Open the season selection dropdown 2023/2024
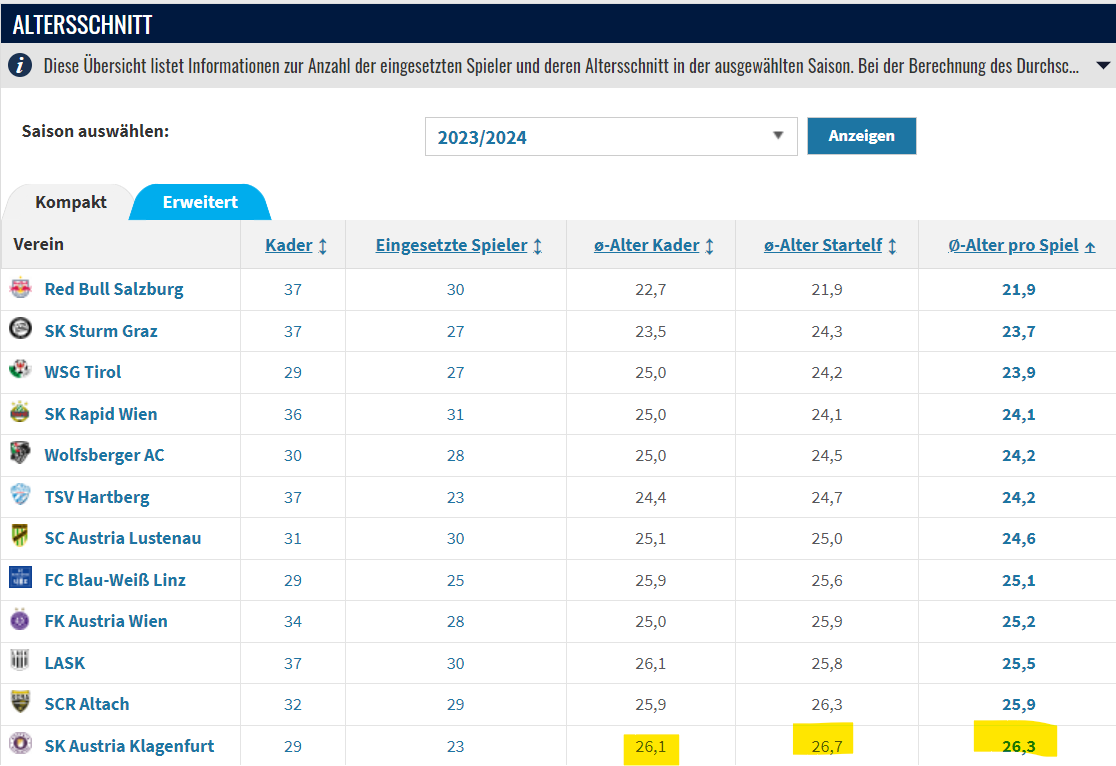 pyautogui.click(x=610, y=137)
